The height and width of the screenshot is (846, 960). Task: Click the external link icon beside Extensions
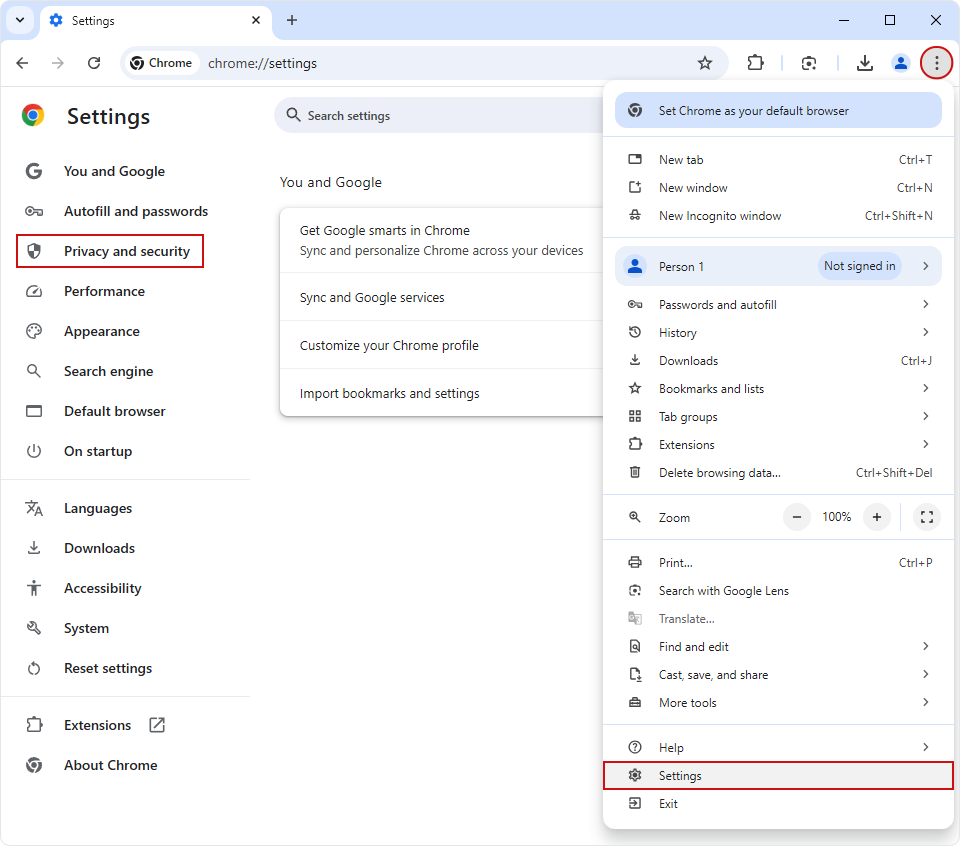[x=157, y=725]
